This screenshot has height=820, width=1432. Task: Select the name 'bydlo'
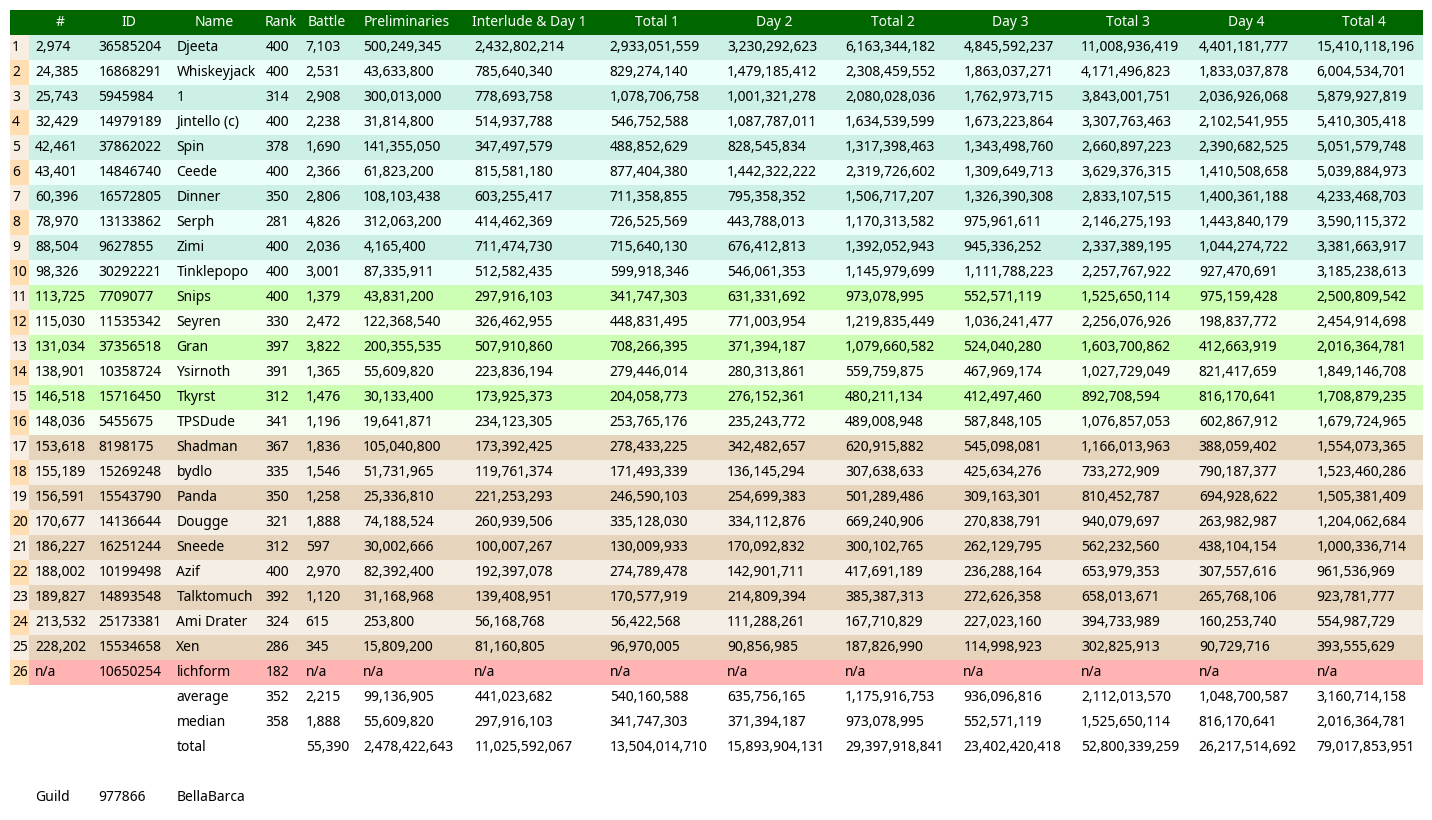(194, 471)
